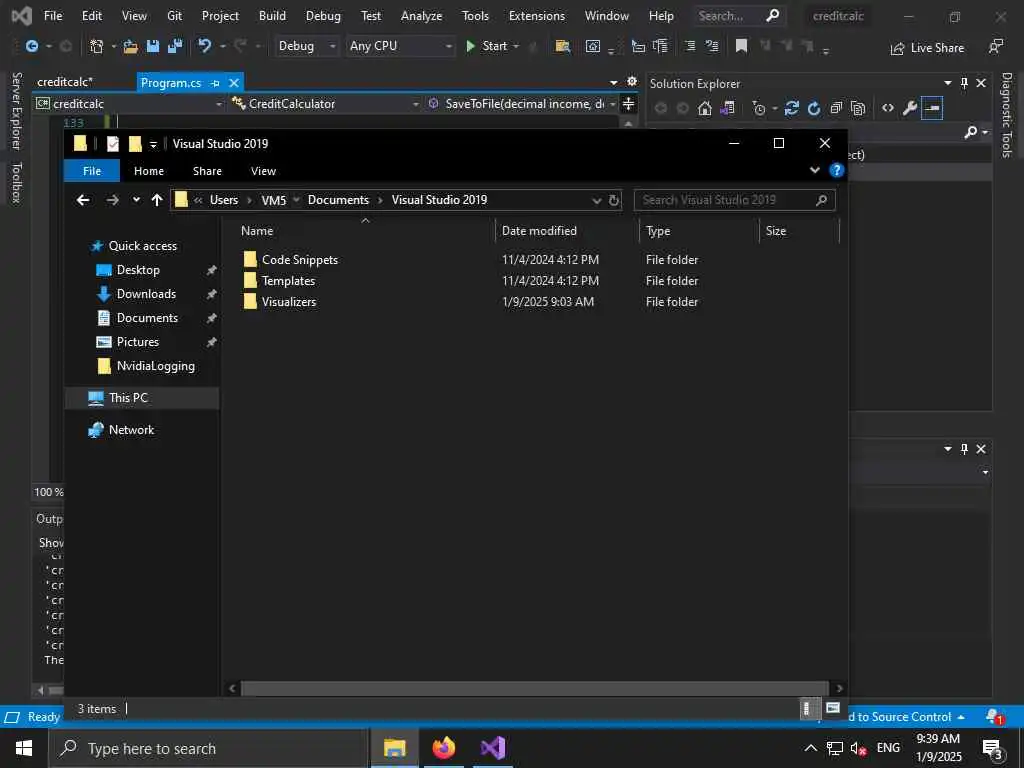Toggle auto-hide pin on Solution Explorer
This screenshot has height=768, width=1024.
tap(965, 83)
